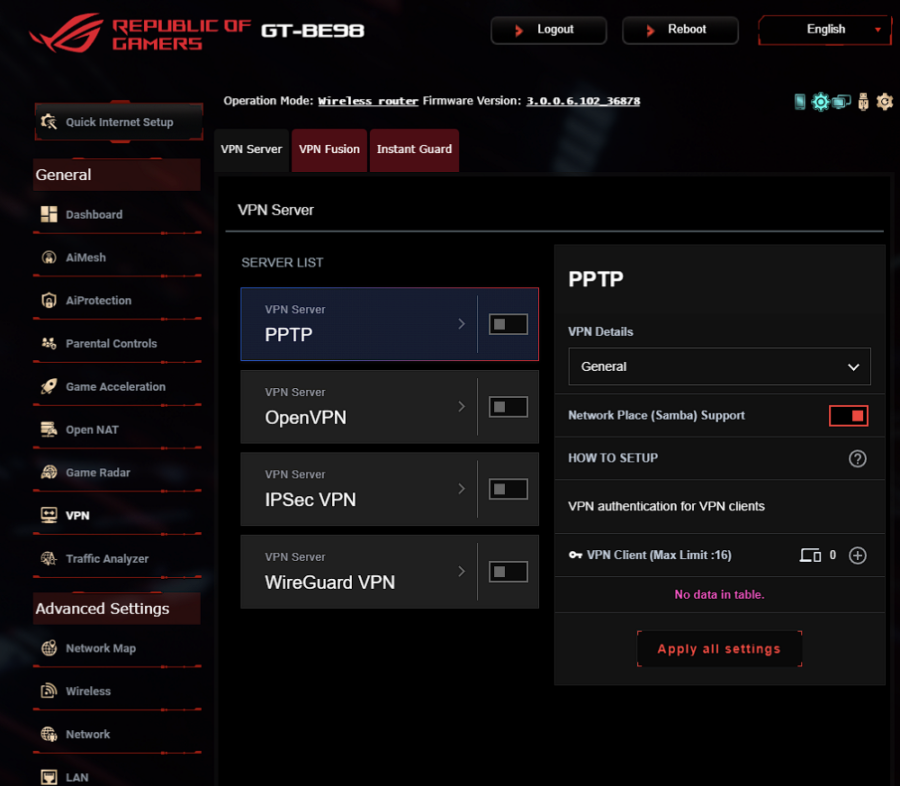
Task: Expand the PPTP server chevron
Action: tap(461, 324)
